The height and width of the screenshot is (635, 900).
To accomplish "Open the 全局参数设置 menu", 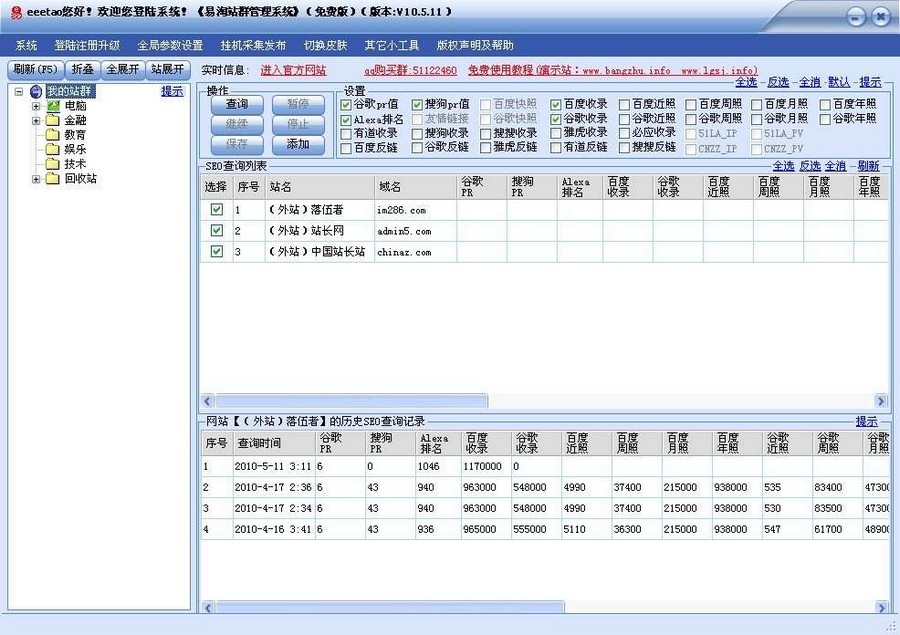I will (x=170, y=45).
